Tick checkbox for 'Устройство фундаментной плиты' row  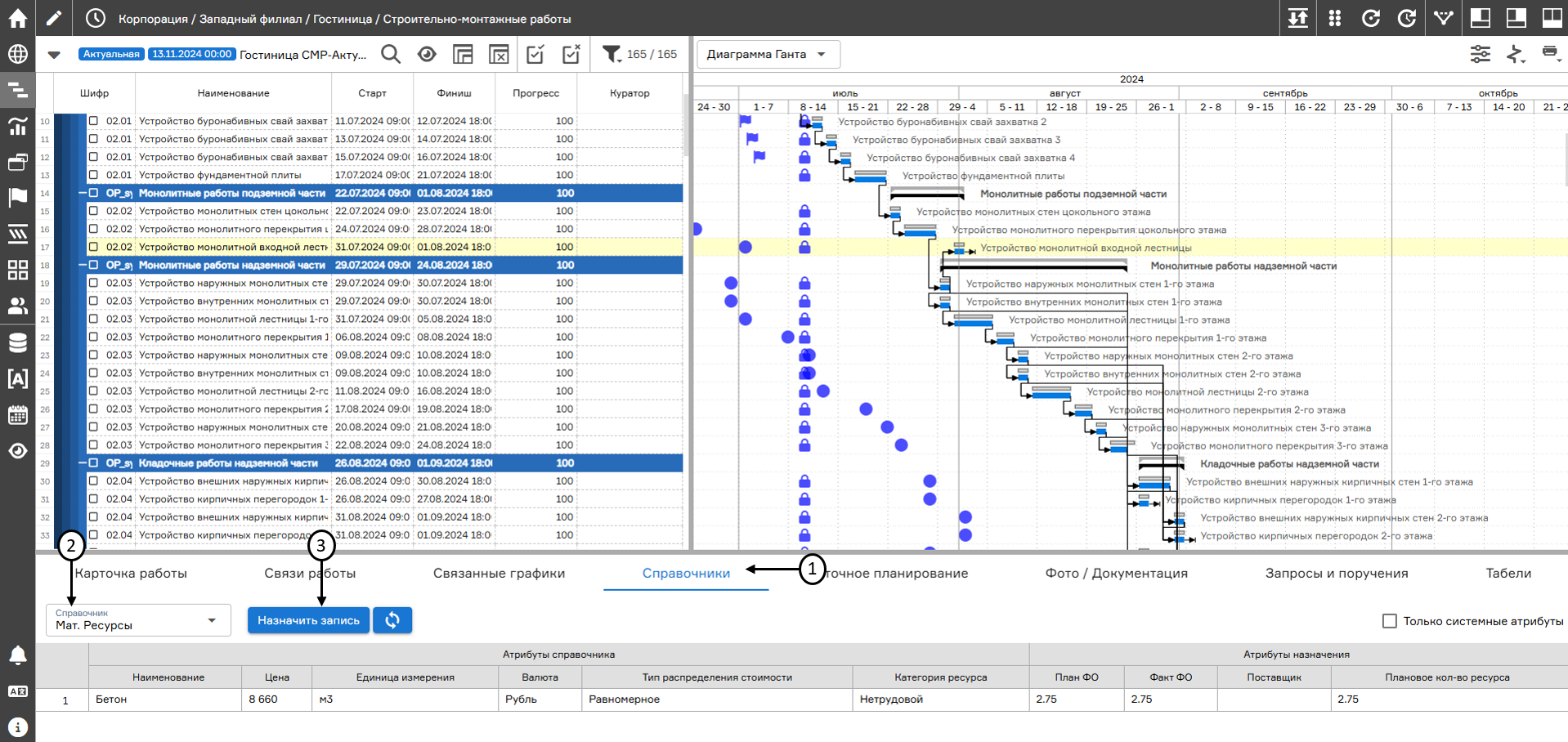(x=93, y=175)
